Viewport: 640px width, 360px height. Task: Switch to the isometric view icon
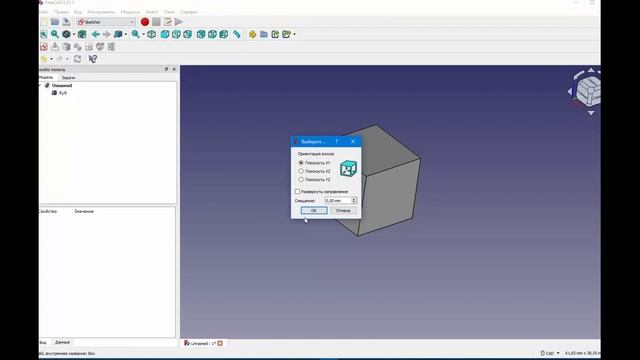pyautogui.click(x=151, y=34)
